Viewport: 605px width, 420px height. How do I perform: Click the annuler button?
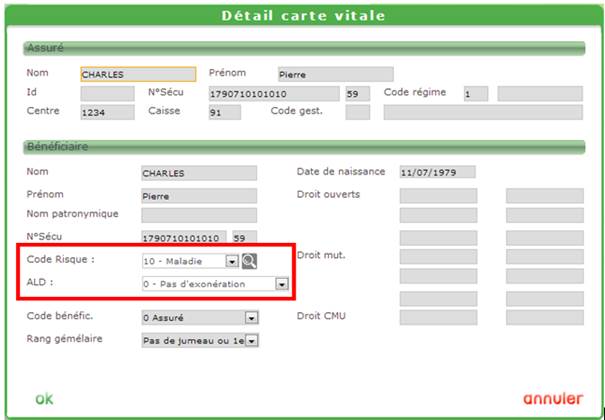point(553,398)
